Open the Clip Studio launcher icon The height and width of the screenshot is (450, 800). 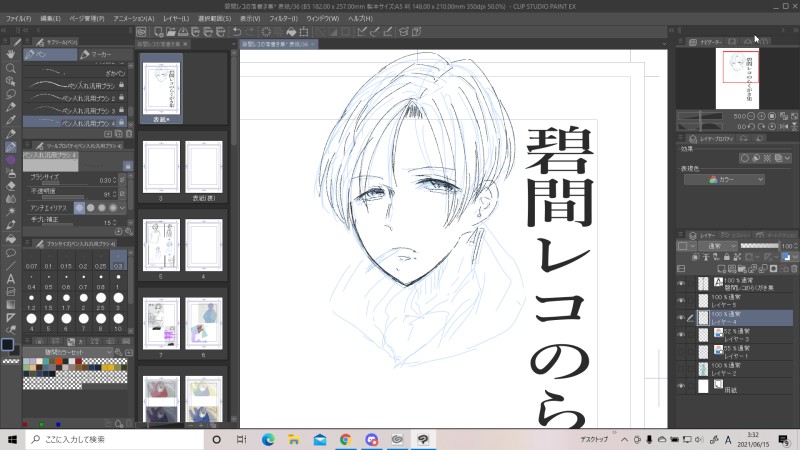click(x=141, y=32)
